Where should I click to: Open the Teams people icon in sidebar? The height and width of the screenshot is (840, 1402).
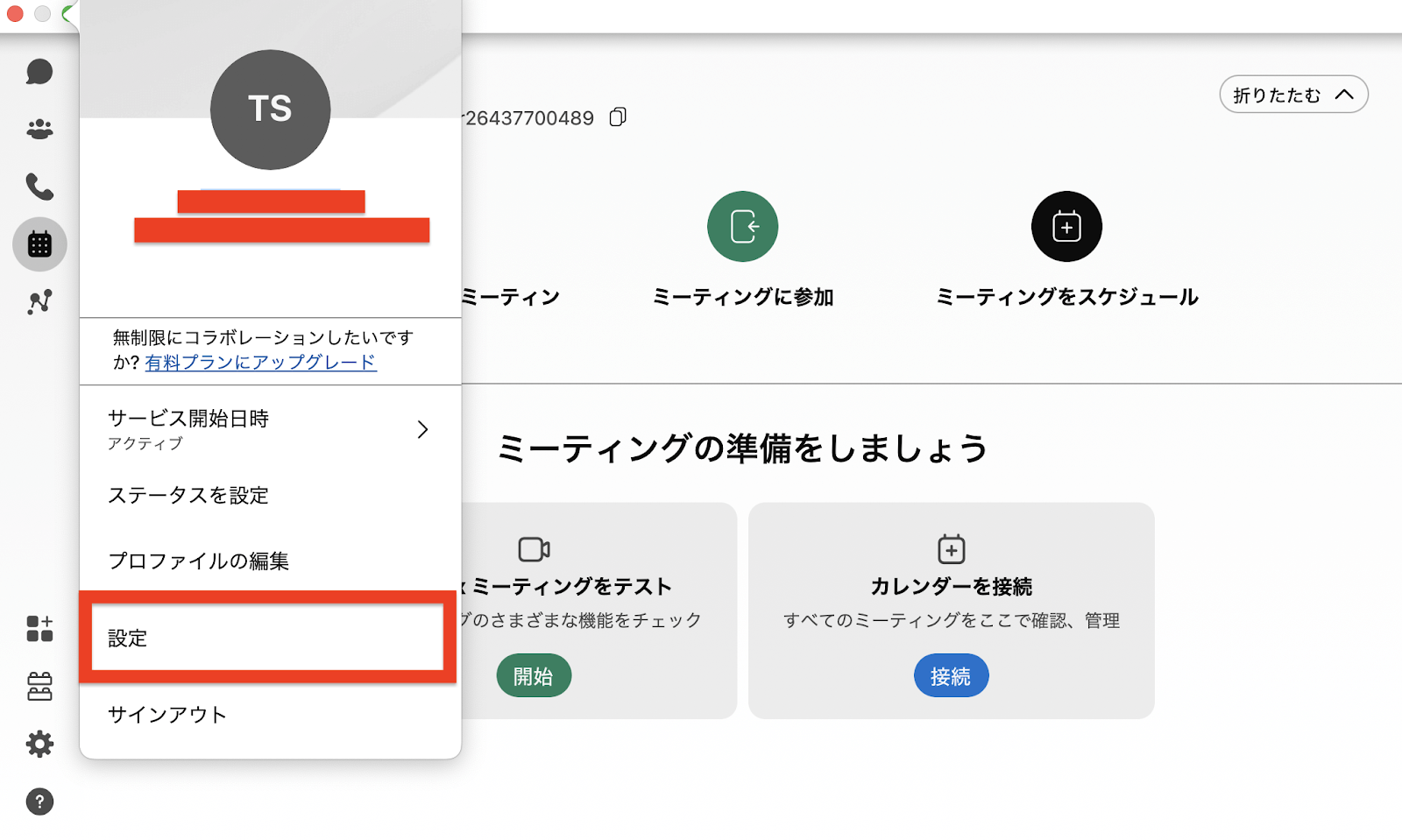coord(39,130)
